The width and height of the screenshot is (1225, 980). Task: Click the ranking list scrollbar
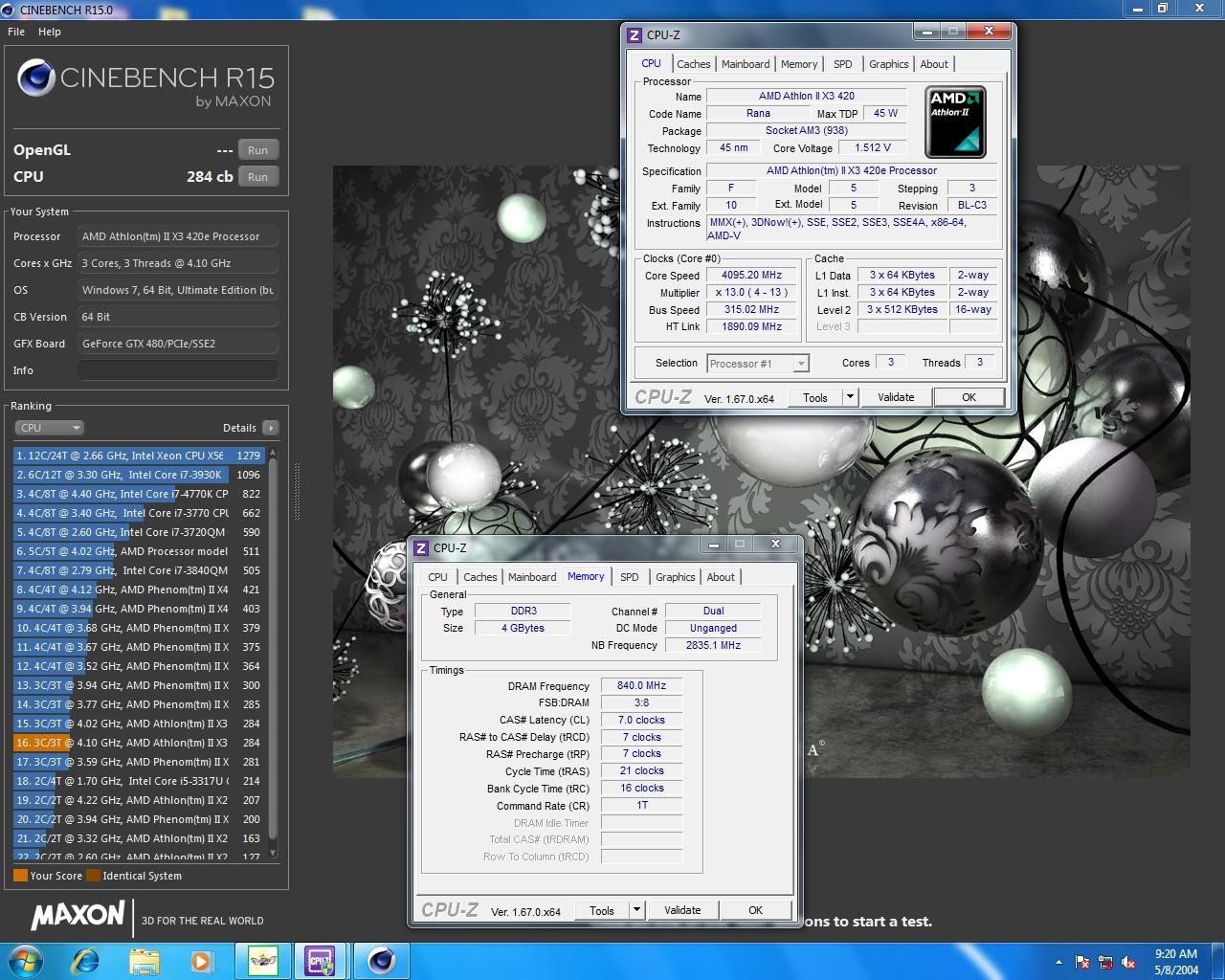(x=273, y=653)
